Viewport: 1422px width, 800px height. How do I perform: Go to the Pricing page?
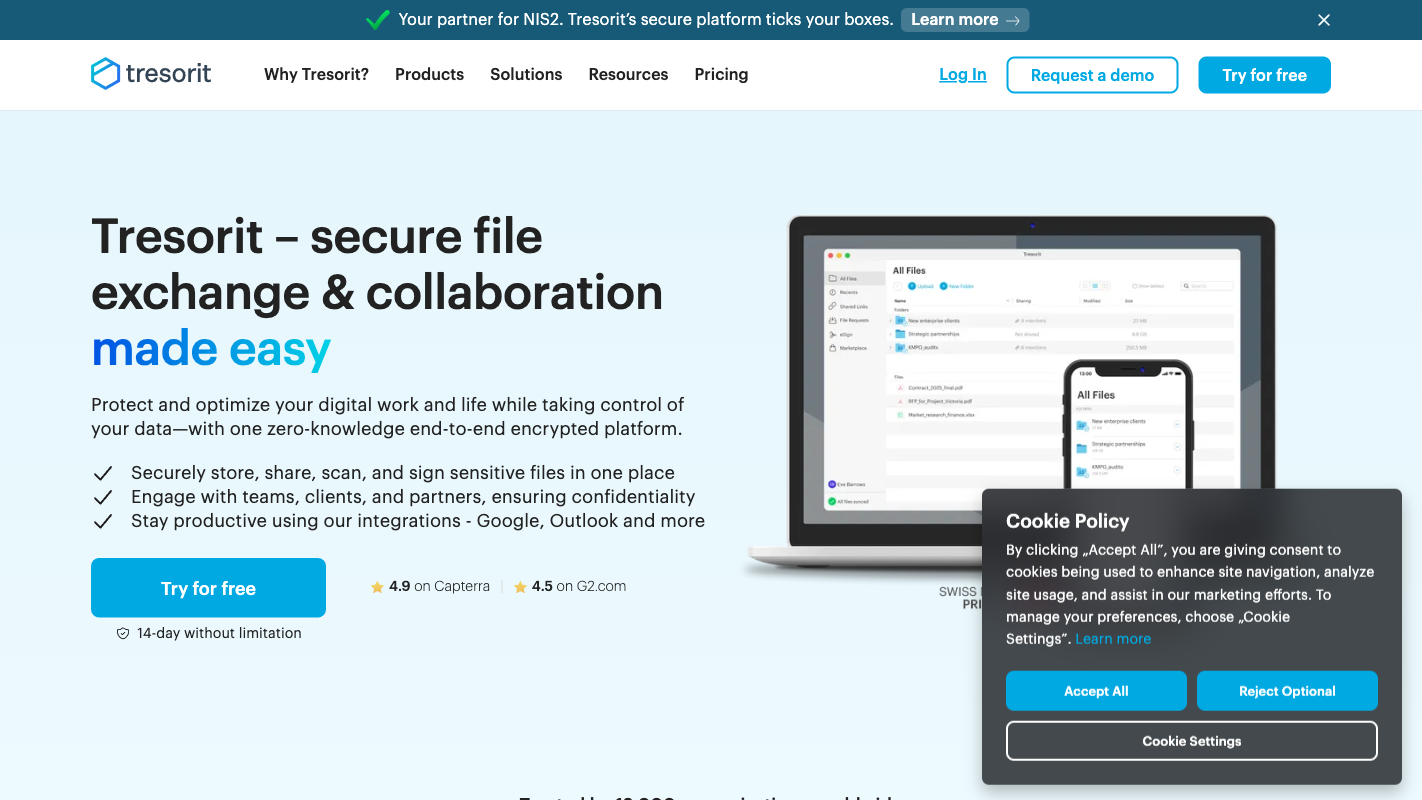(721, 74)
